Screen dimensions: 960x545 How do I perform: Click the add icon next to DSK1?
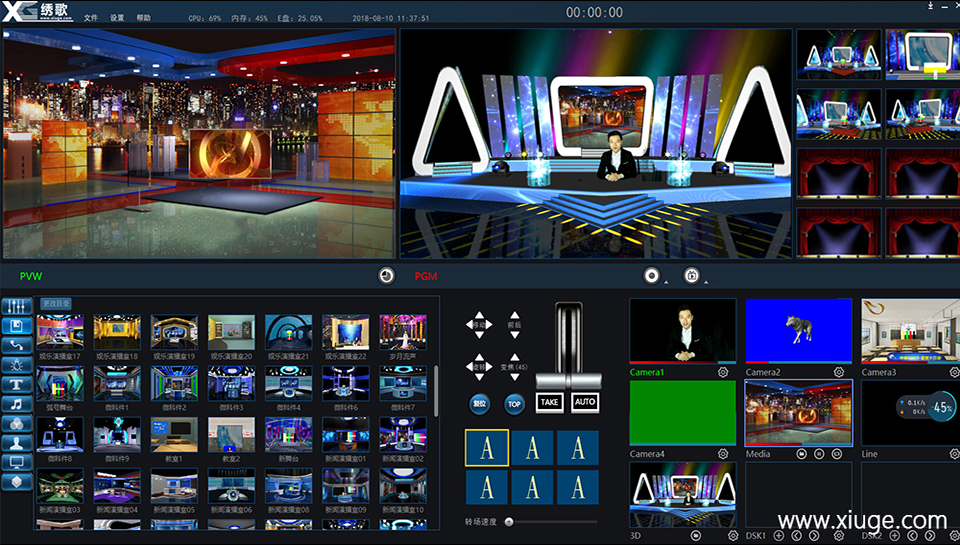point(778,536)
